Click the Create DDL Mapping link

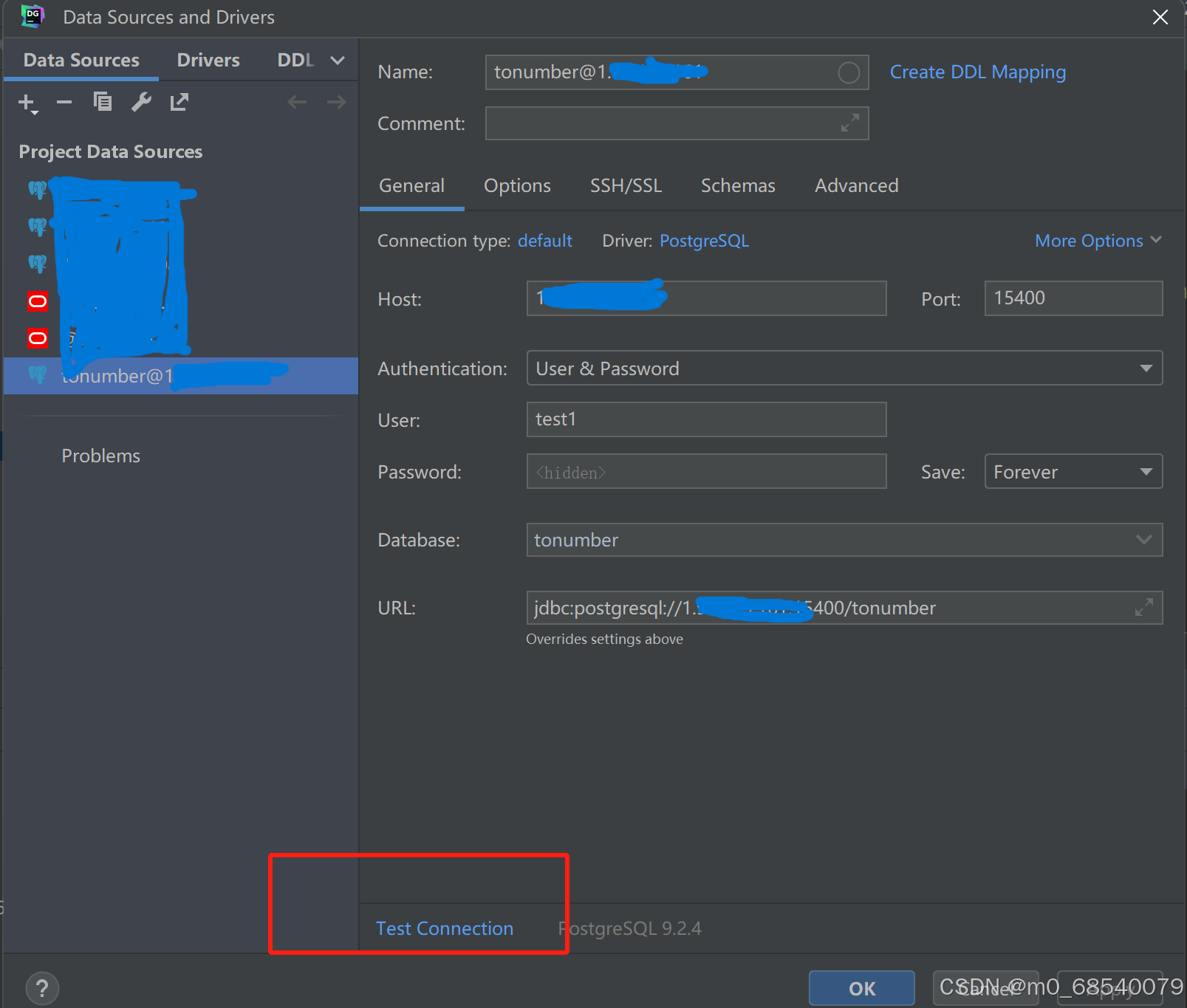977,72
